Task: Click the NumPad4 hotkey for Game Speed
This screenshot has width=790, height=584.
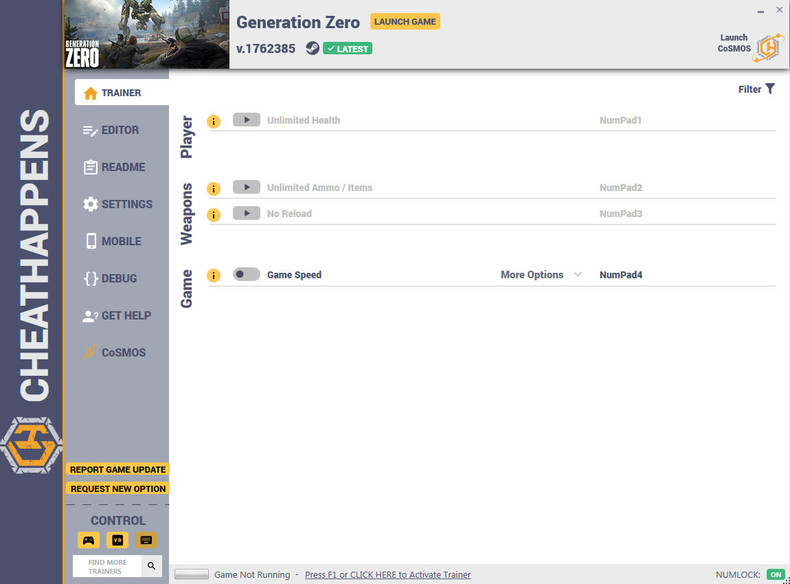Action: pos(621,275)
